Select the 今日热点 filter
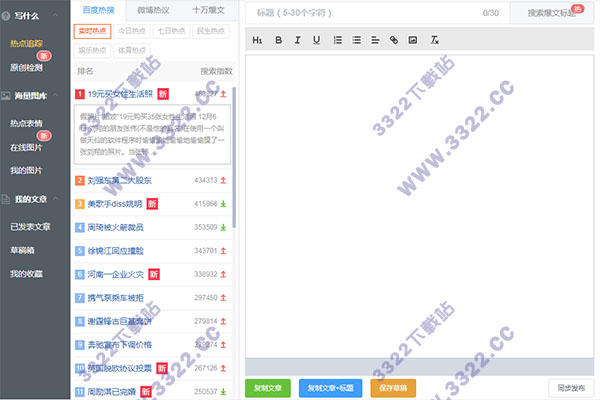 [132, 31]
